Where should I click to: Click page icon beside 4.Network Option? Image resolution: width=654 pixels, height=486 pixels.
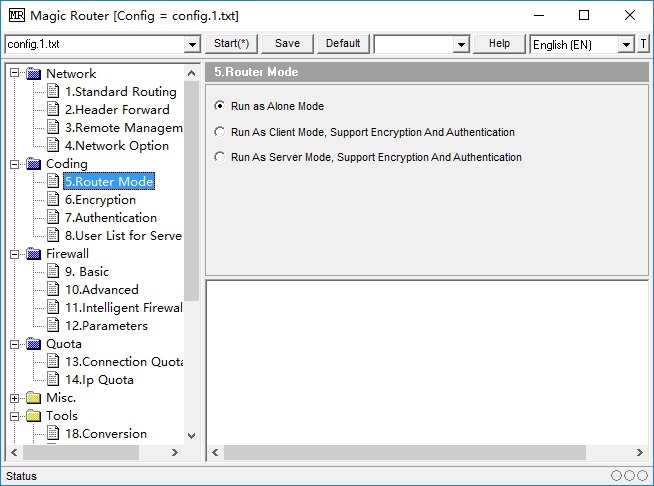(53, 145)
